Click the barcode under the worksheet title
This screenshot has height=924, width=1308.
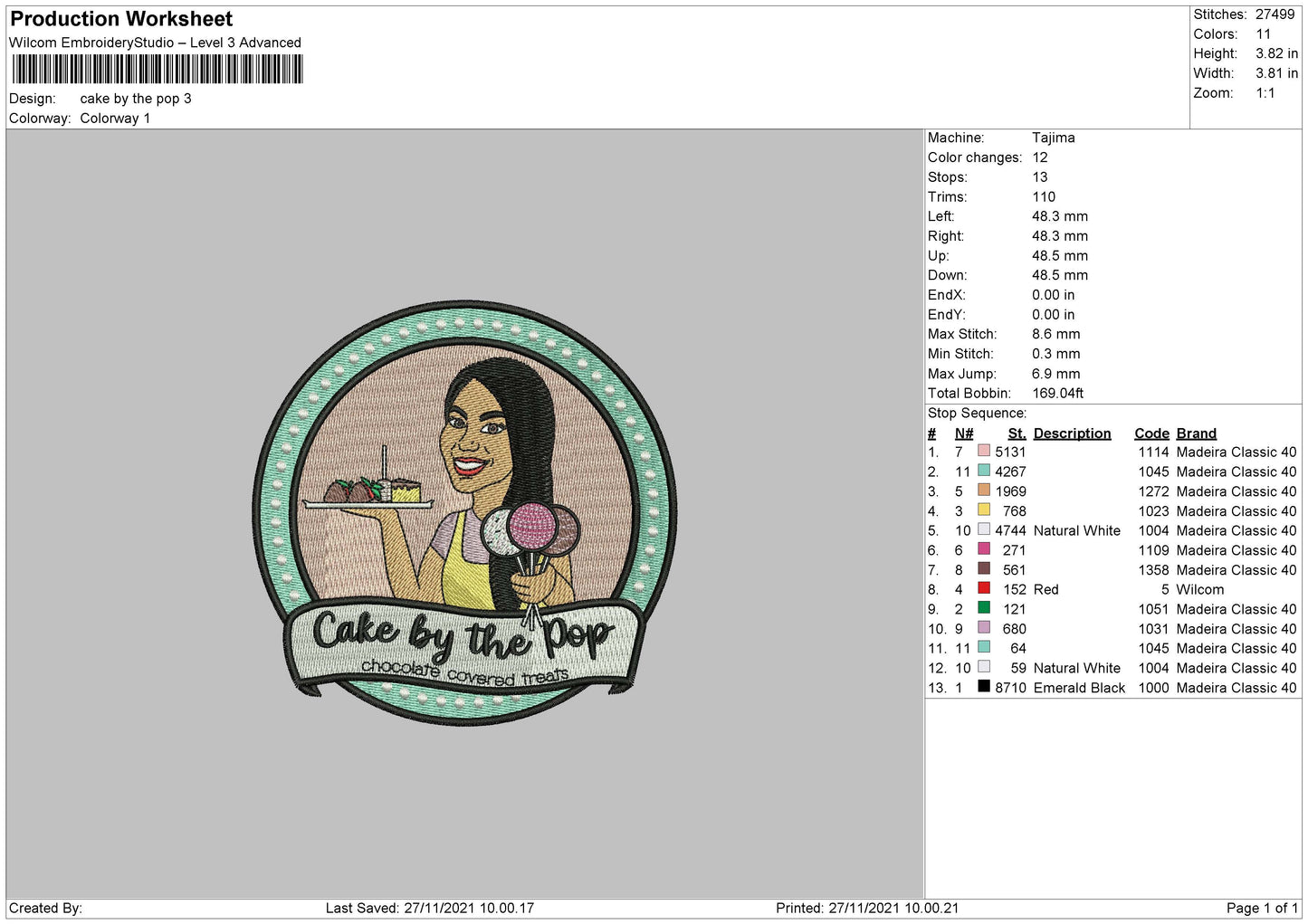158,70
